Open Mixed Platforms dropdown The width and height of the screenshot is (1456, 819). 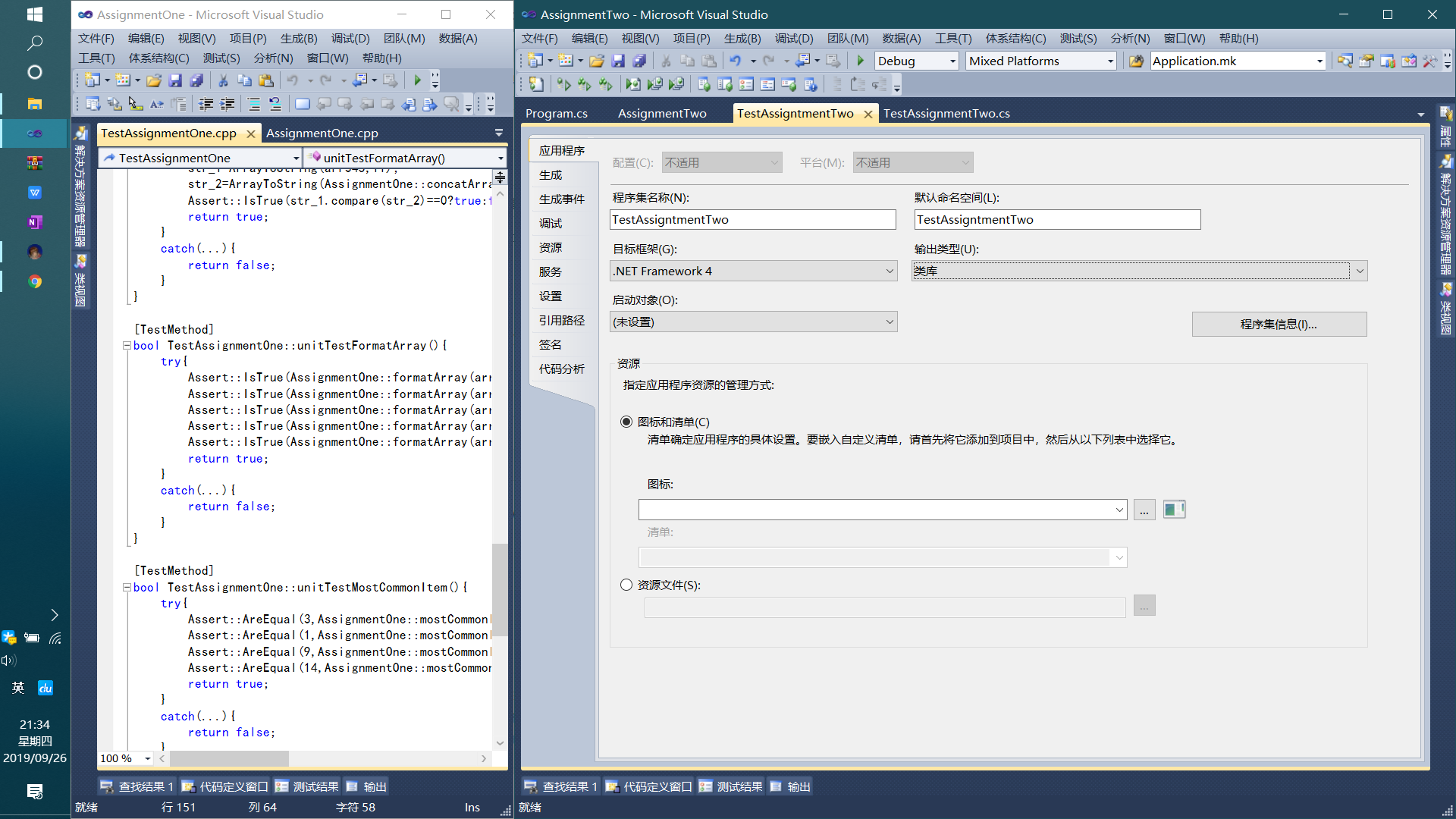(x=1042, y=61)
